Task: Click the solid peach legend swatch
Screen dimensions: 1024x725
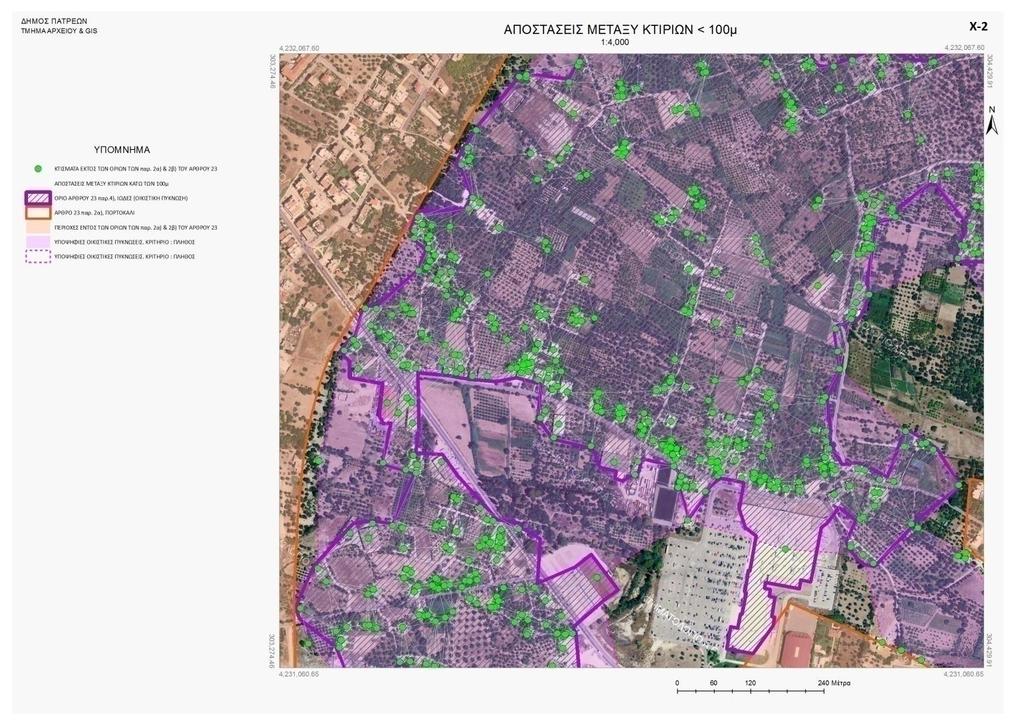Action: coord(38,227)
